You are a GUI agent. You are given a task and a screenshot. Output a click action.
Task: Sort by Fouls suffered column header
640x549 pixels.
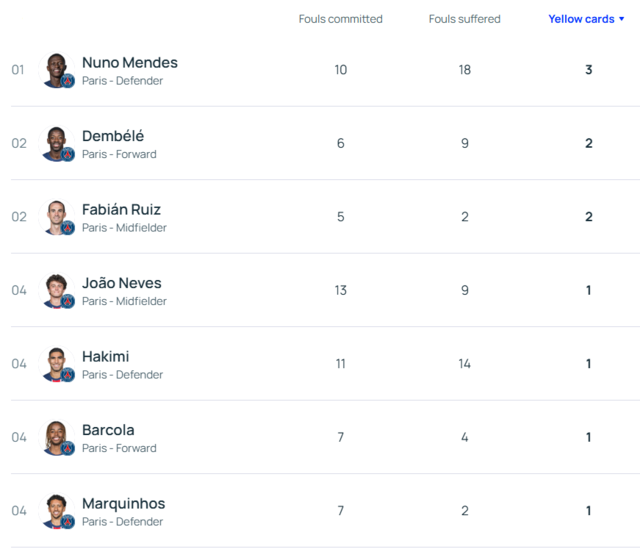[464, 19]
